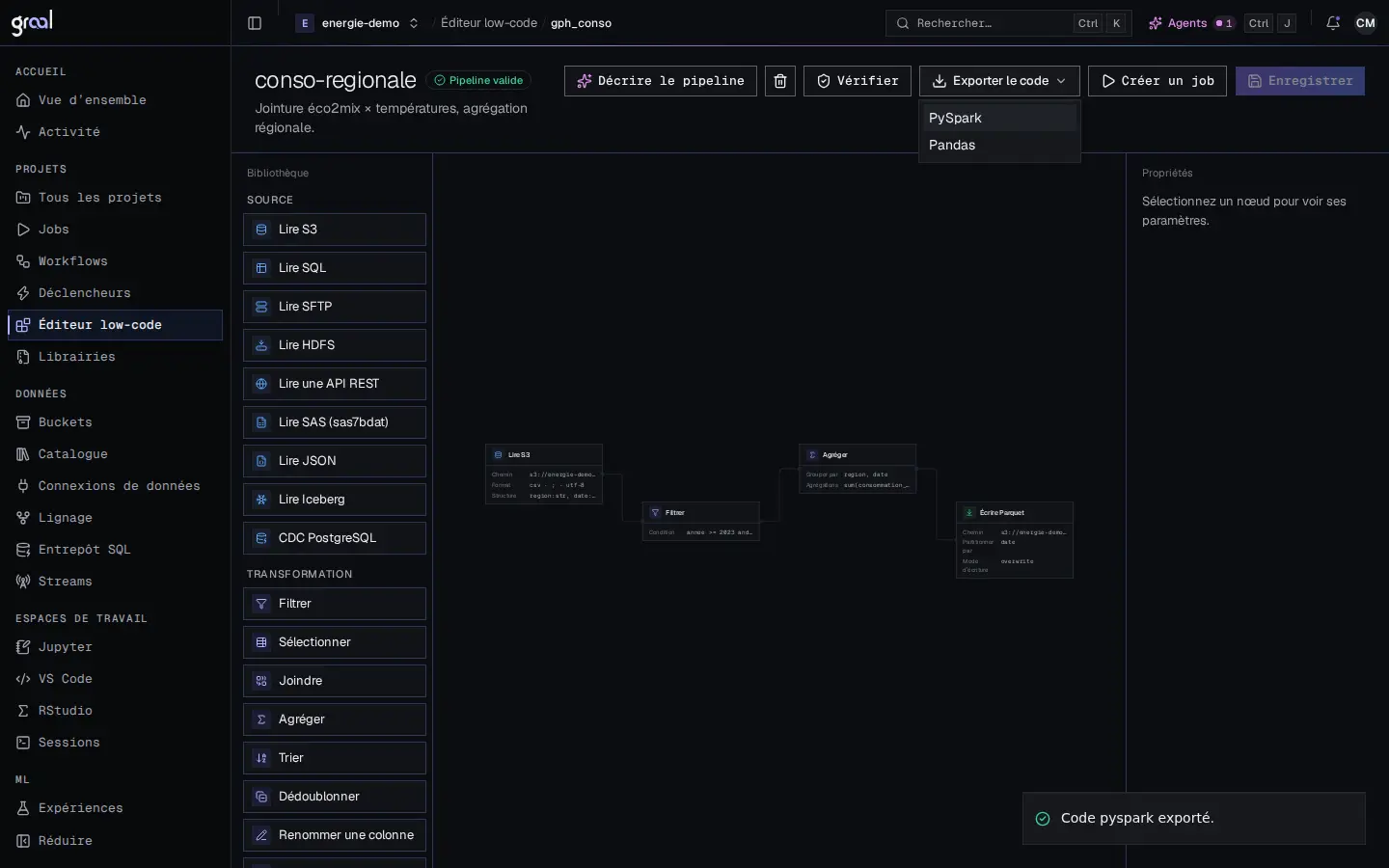This screenshot has width=1389, height=868.
Task: Click Décrire le pipeline button
Action: click(x=661, y=81)
